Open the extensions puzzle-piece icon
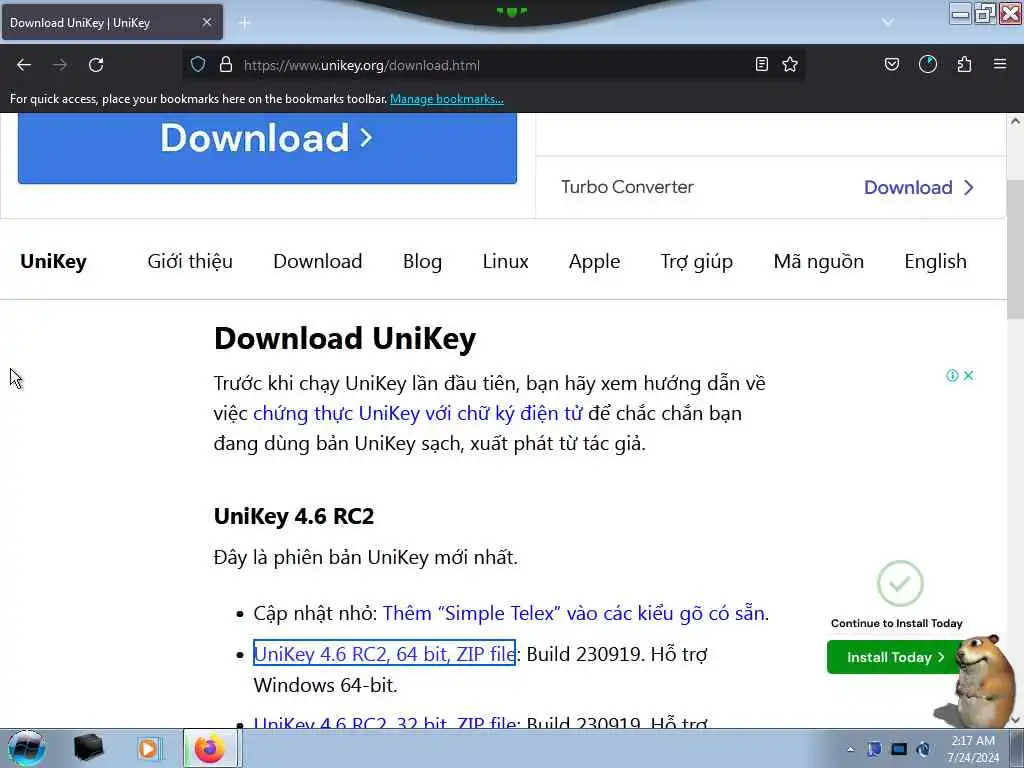 click(964, 65)
